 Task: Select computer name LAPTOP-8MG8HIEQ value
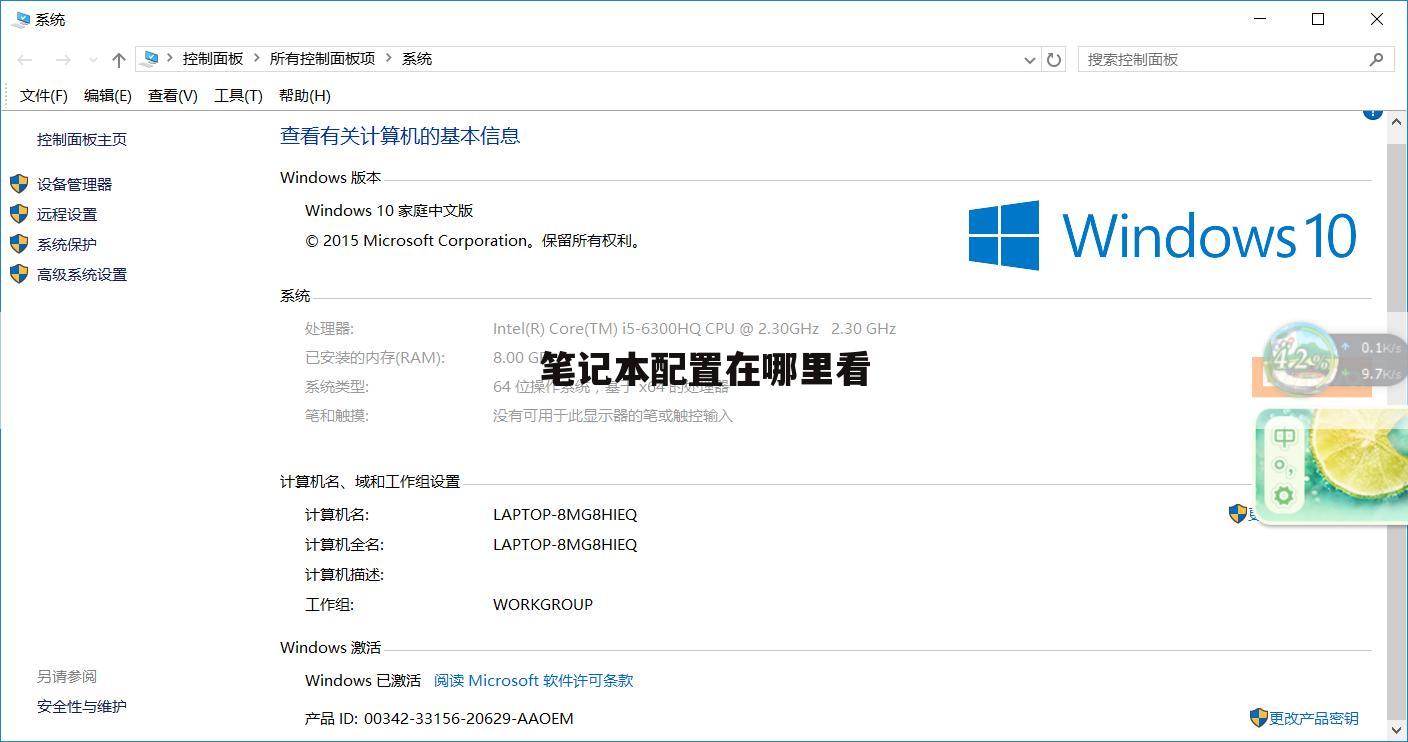pos(565,514)
